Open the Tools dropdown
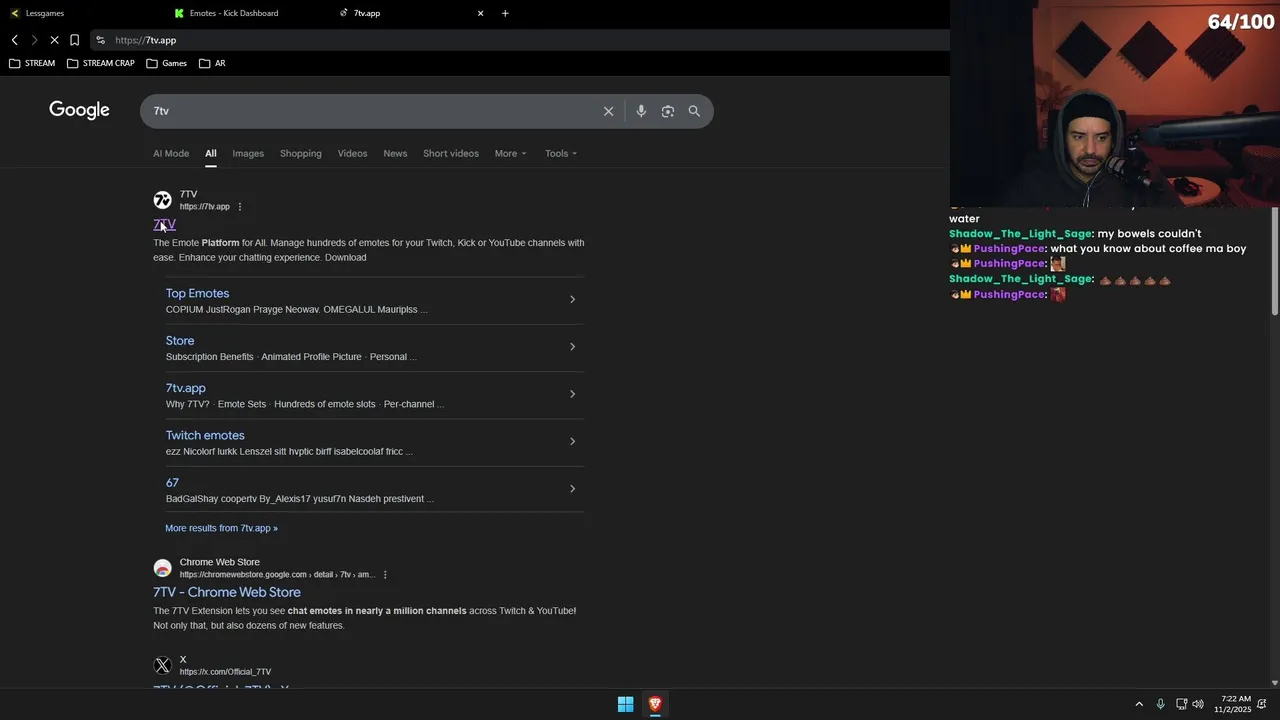Image resolution: width=1280 pixels, height=720 pixels. [561, 153]
